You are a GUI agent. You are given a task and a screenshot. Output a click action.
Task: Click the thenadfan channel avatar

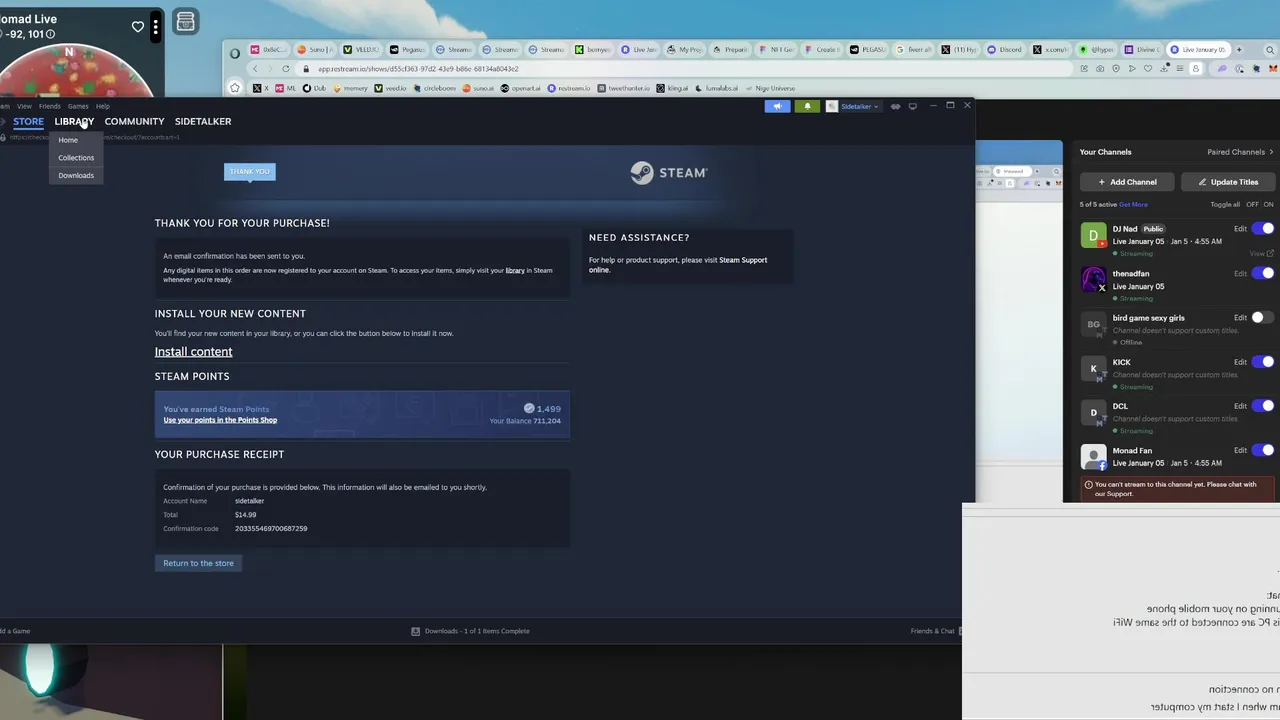1093,279
